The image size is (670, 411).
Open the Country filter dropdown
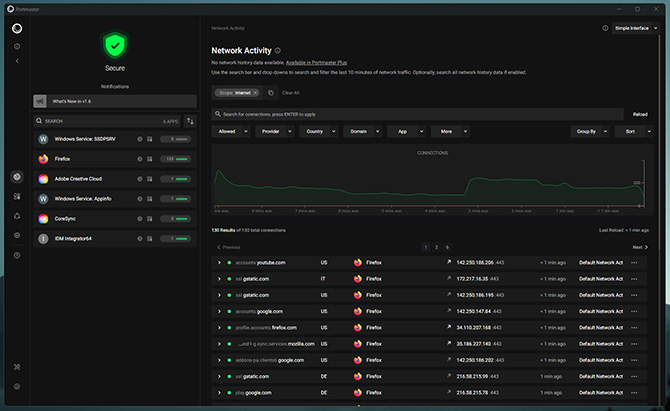[319, 132]
